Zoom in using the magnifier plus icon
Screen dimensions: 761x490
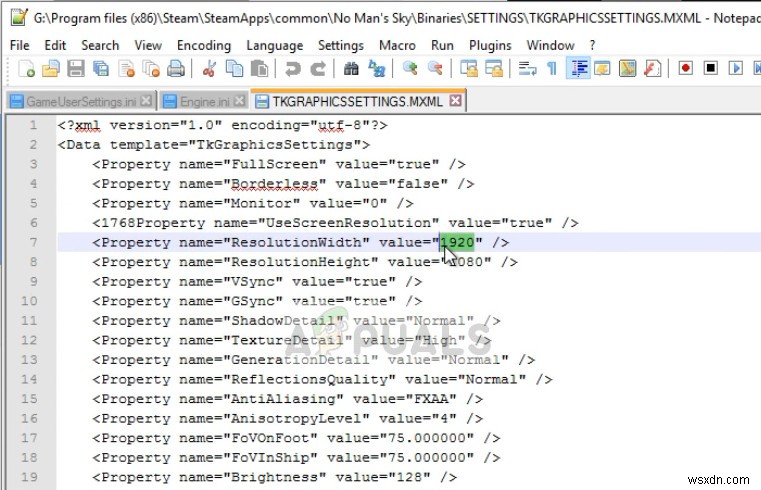click(410, 68)
